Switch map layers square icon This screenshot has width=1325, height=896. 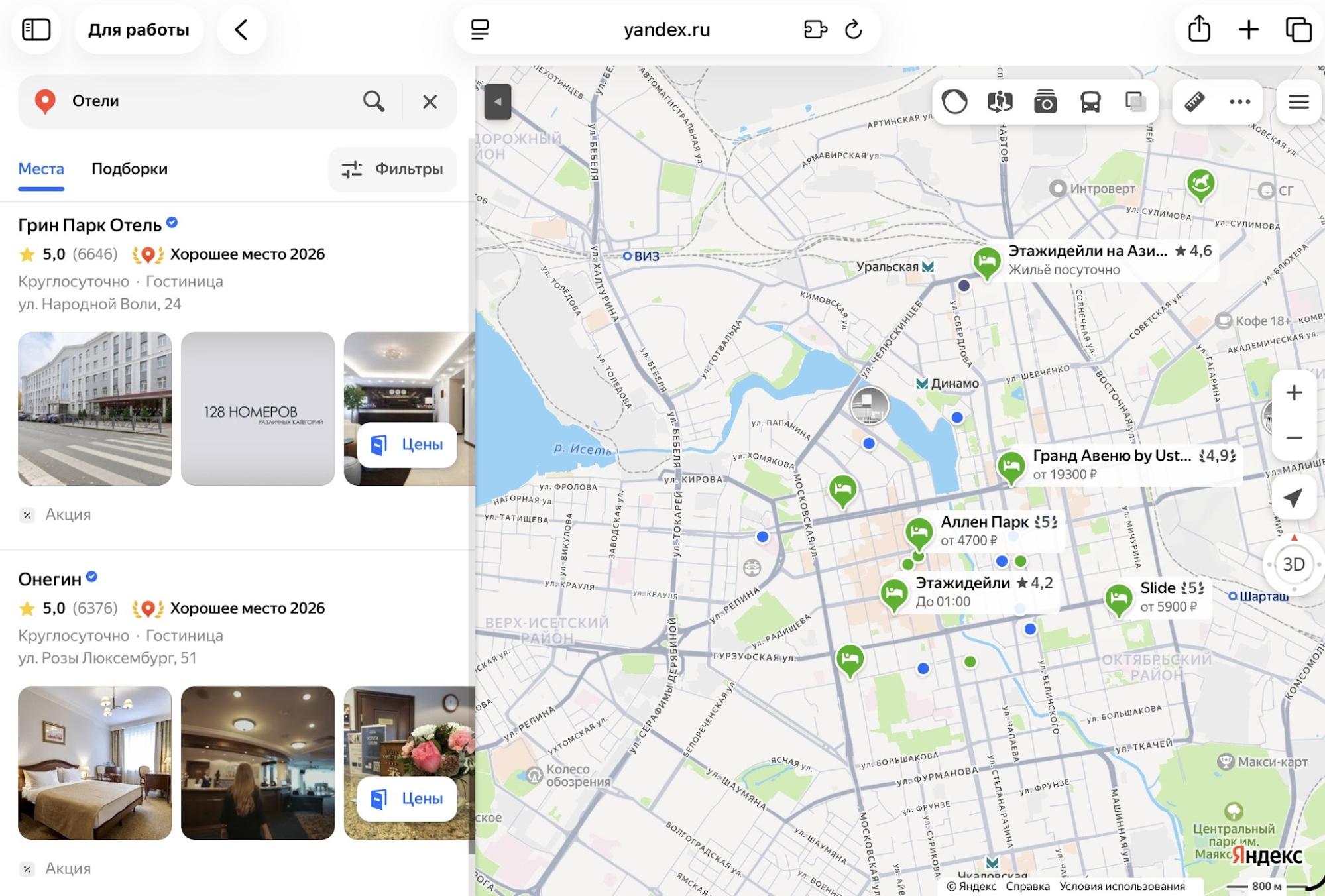point(1136,102)
